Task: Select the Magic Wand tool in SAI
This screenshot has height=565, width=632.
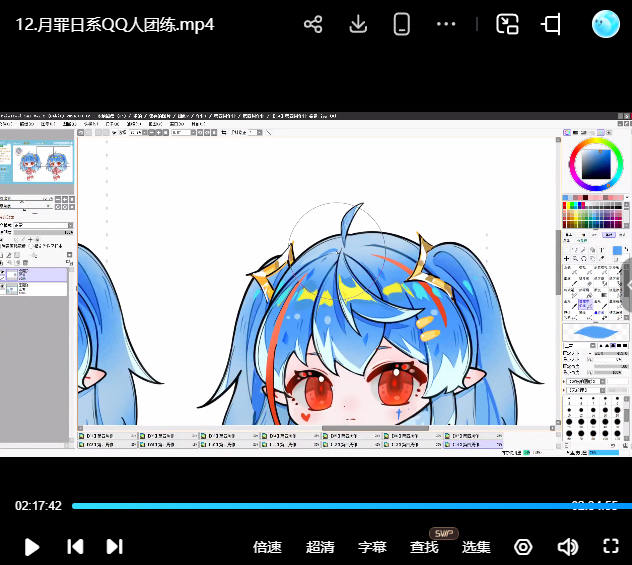Action: (x=583, y=250)
